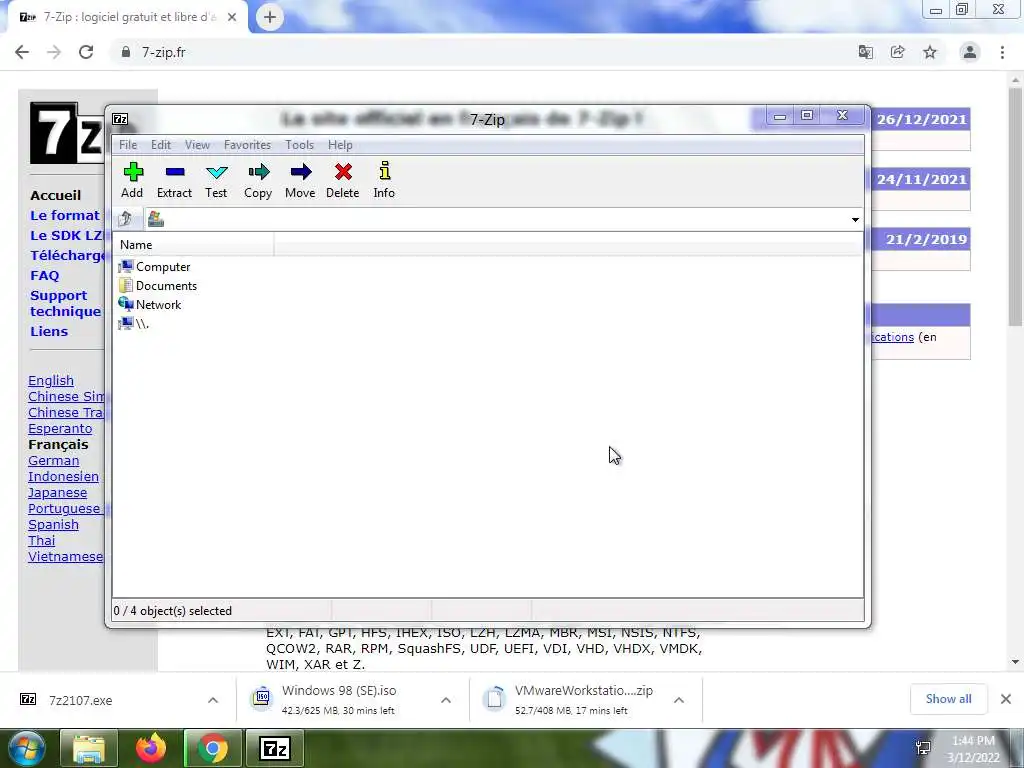1024x768 pixels.
Task: Open the Edit menu
Action: pyautogui.click(x=161, y=145)
